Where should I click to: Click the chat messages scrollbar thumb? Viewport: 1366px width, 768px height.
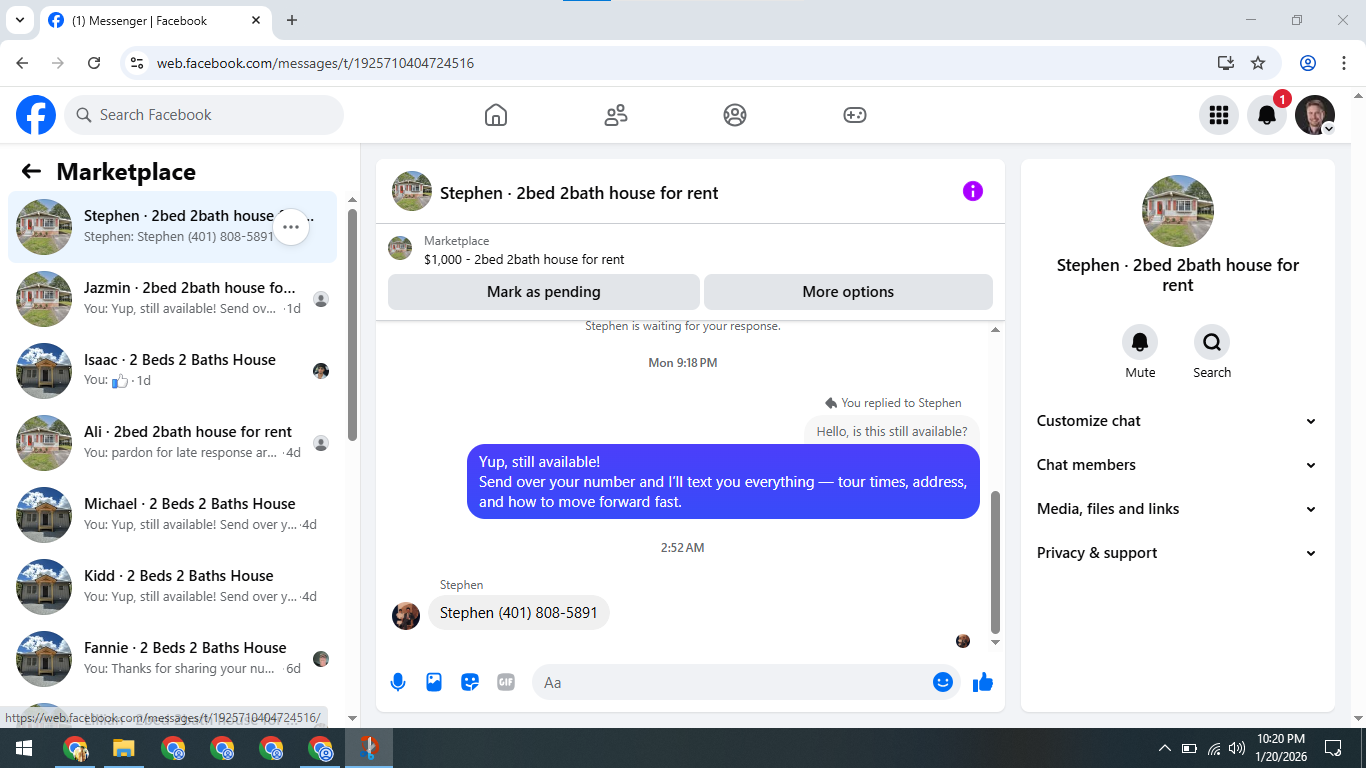click(x=995, y=562)
